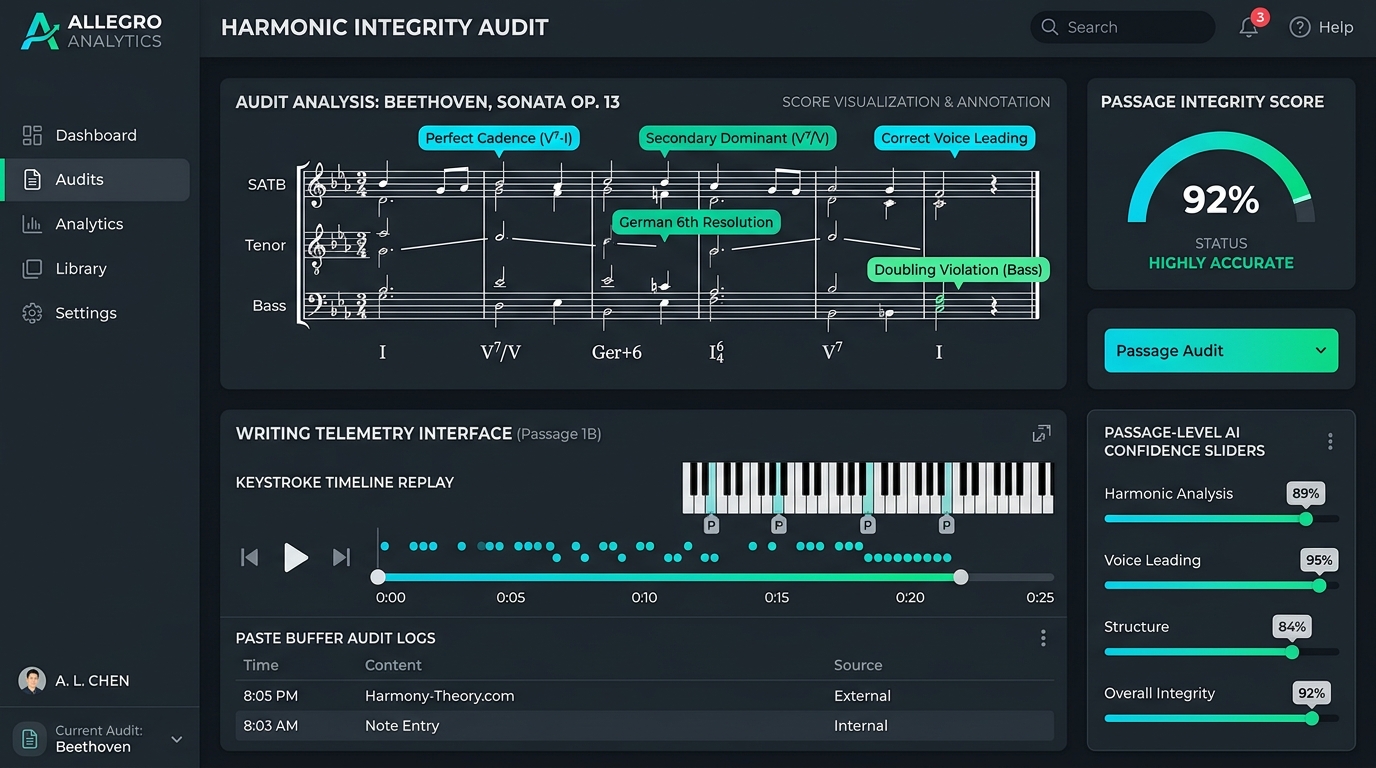Image resolution: width=1376 pixels, height=768 pixels.
Task: Adjust the Harmonic Analysis confidence slider handle
Action: click(x=1305, y=519)
